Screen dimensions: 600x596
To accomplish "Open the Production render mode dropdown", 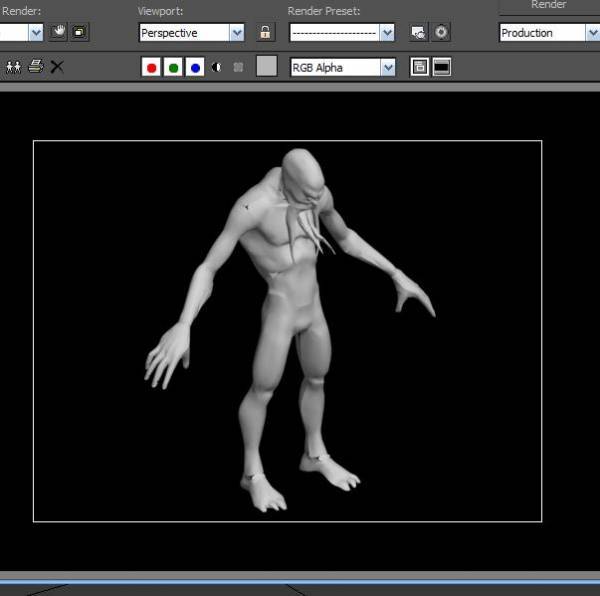I will point(591,32).
